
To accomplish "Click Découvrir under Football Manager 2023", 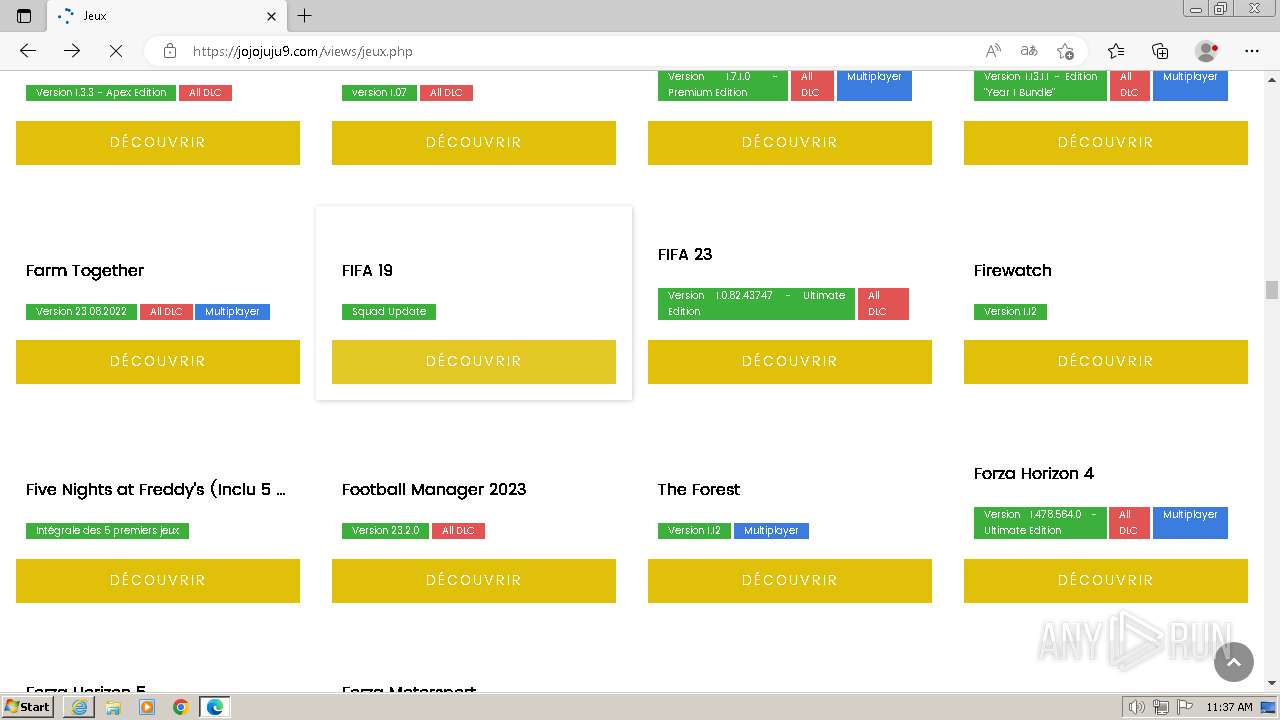I will [x=474, y=581].
